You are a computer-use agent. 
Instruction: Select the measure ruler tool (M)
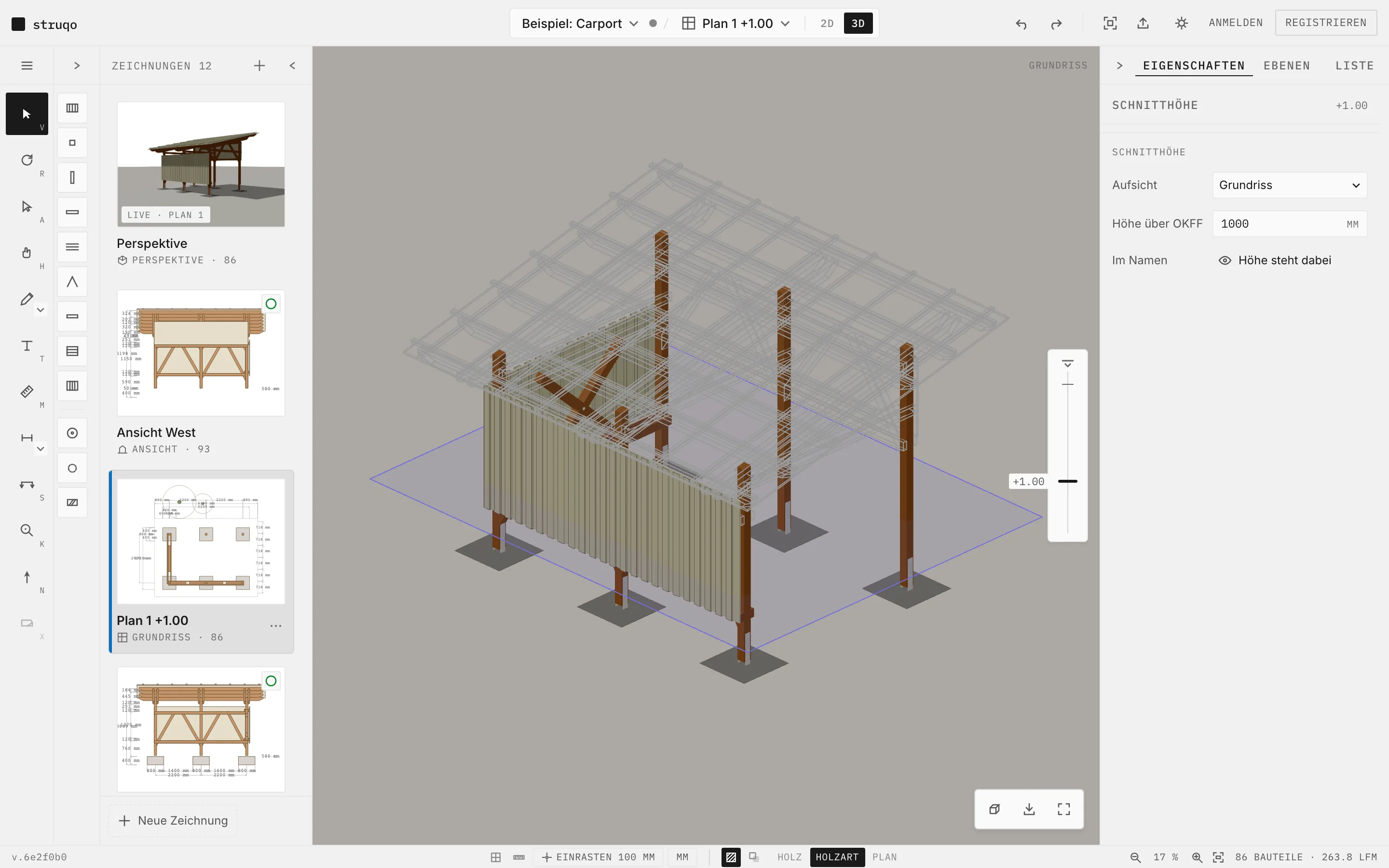pyautogui.click(x=27, y=392)
